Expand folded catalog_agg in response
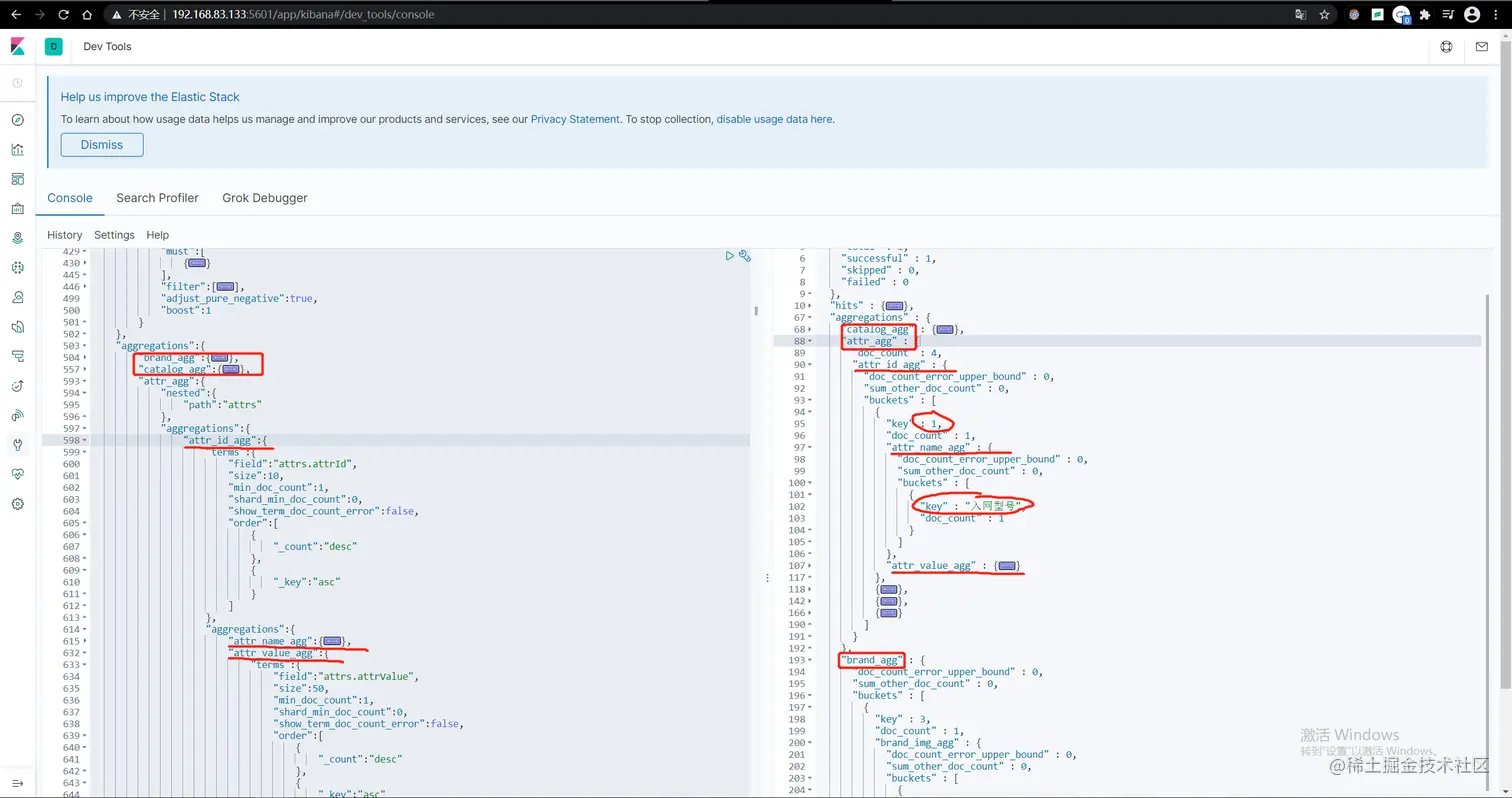 [x=945, y=330]
